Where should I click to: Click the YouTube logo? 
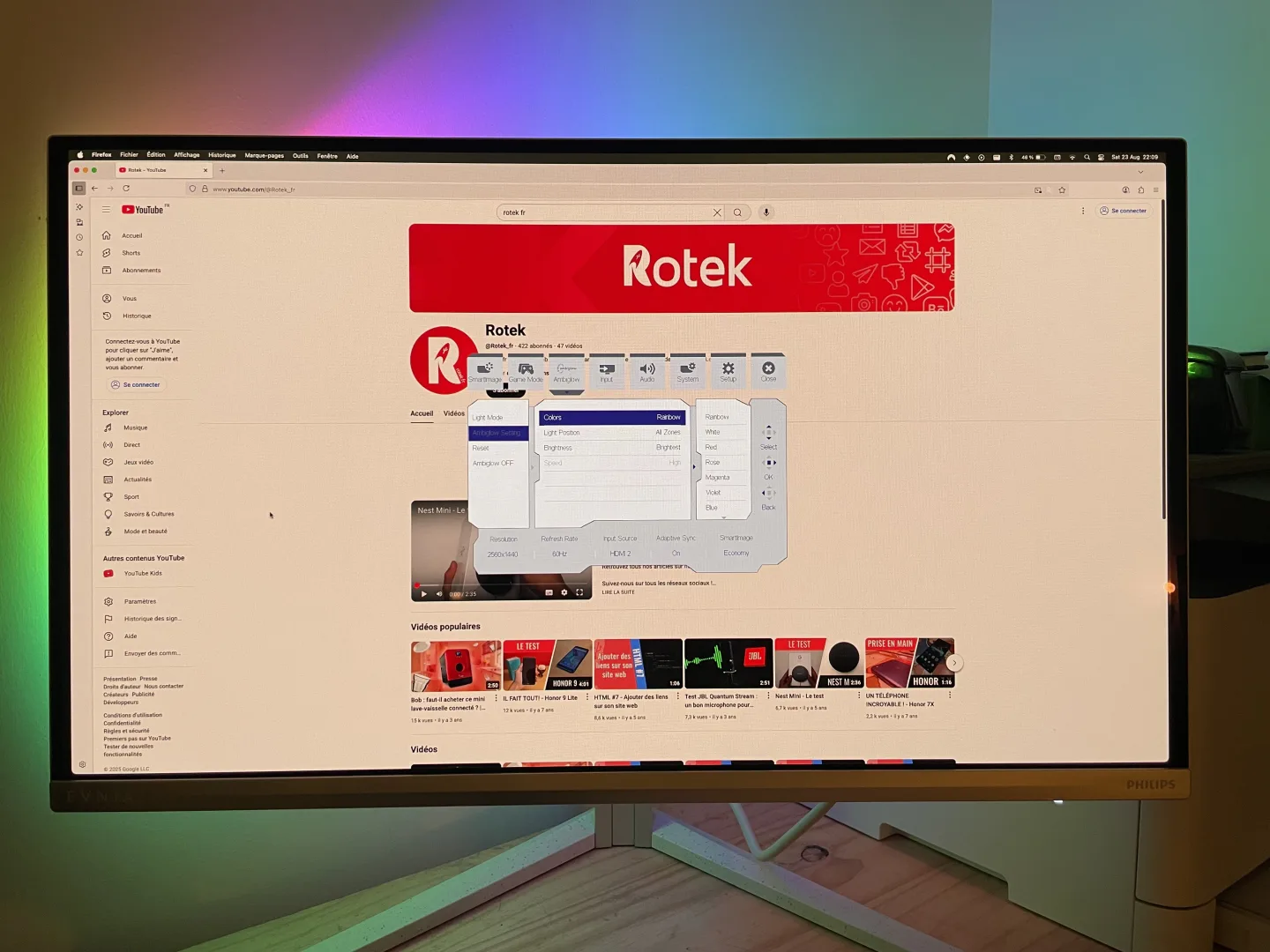(144, 210)
